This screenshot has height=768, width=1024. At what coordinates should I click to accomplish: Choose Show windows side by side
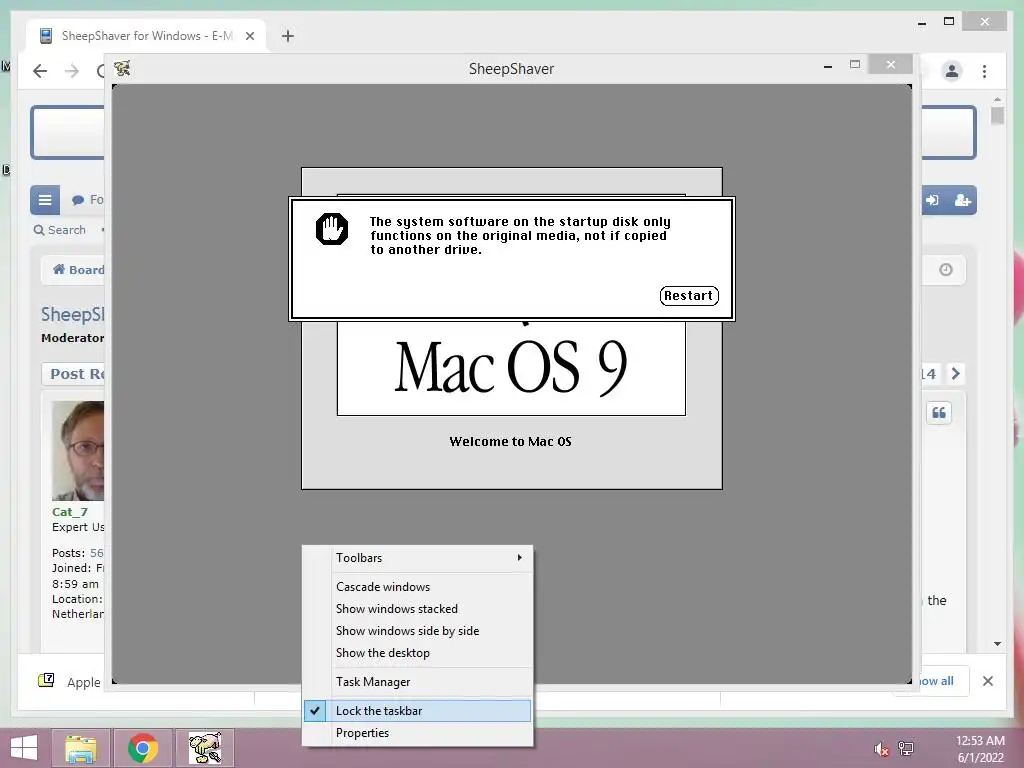[418, 631]
